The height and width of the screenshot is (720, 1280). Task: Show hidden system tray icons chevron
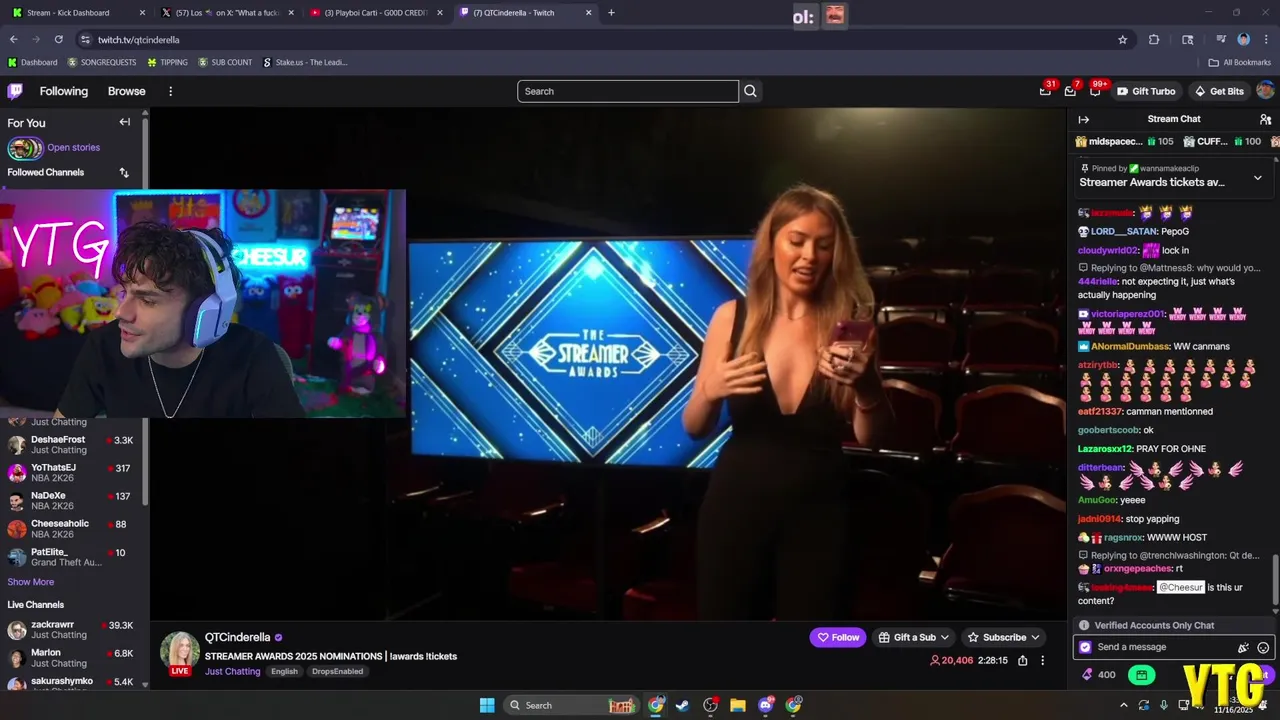(x=1123, y=705)
